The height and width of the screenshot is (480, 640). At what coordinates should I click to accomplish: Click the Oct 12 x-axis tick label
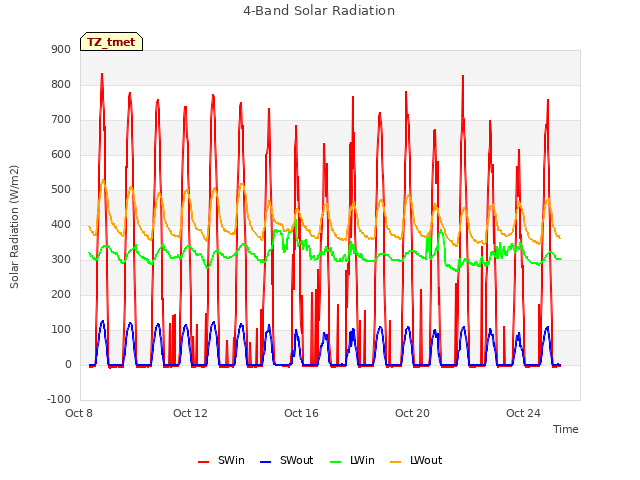(x=190, y=413)
